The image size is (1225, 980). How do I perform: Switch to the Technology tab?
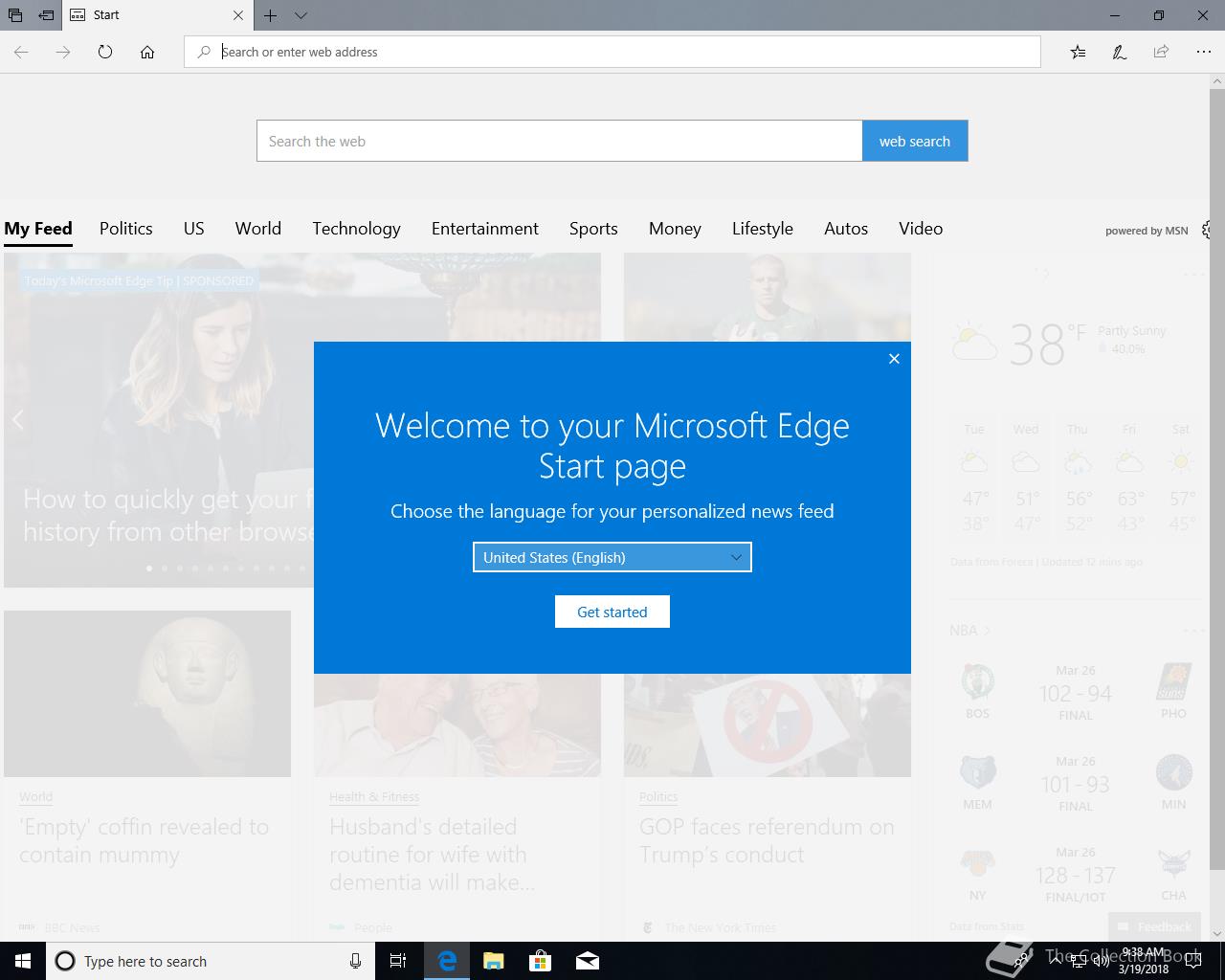[x=356, y=228]
